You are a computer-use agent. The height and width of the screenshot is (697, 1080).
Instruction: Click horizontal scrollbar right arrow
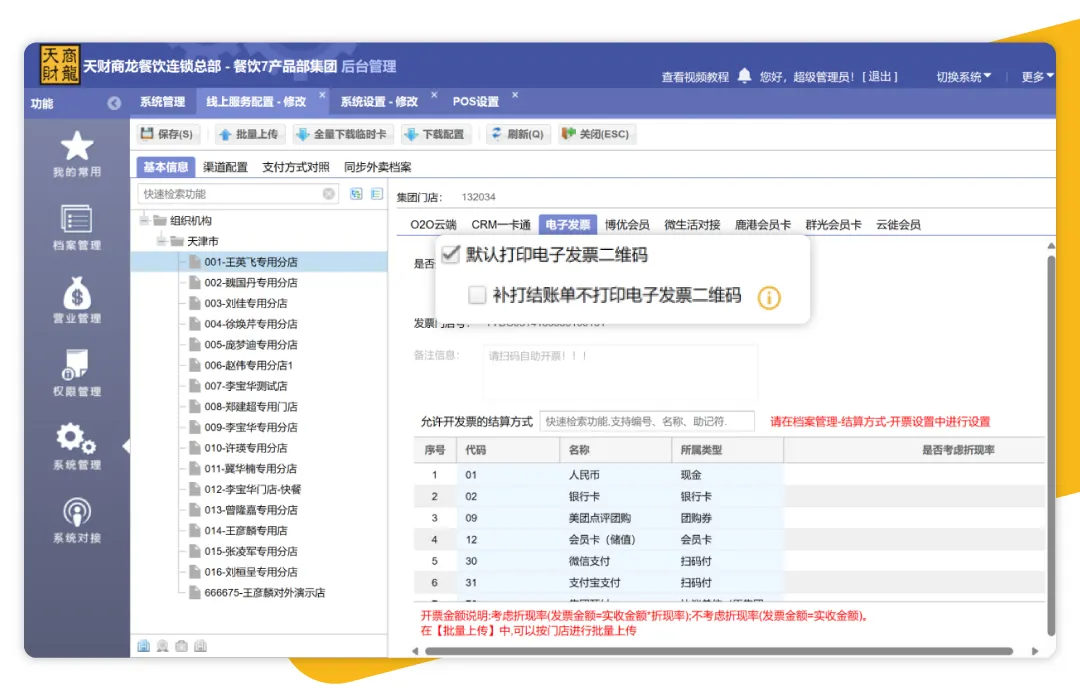(1035, 651)
